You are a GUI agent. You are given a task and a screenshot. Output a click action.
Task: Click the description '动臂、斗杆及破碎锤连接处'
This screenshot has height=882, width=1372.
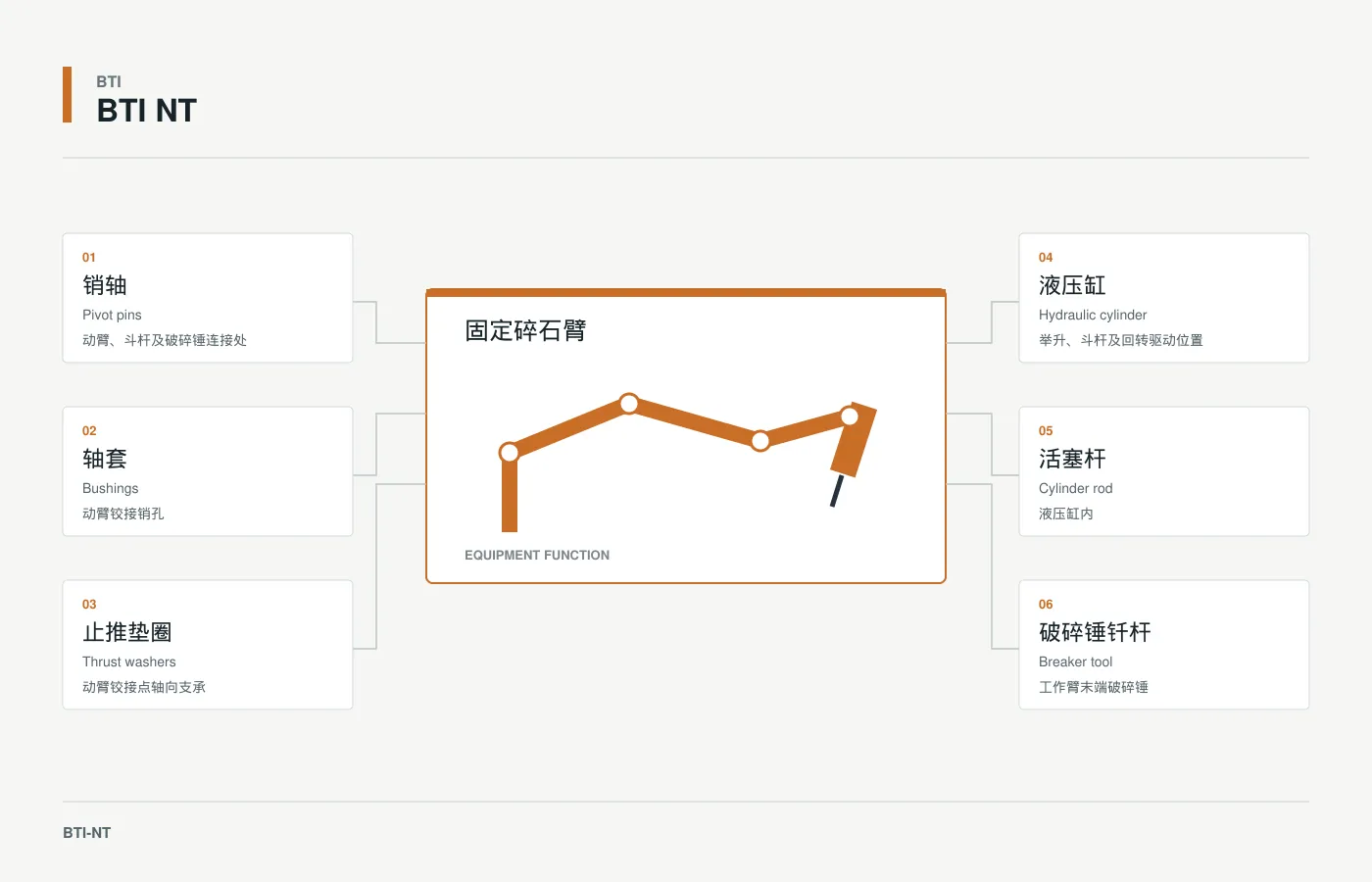tap(165, 340)
